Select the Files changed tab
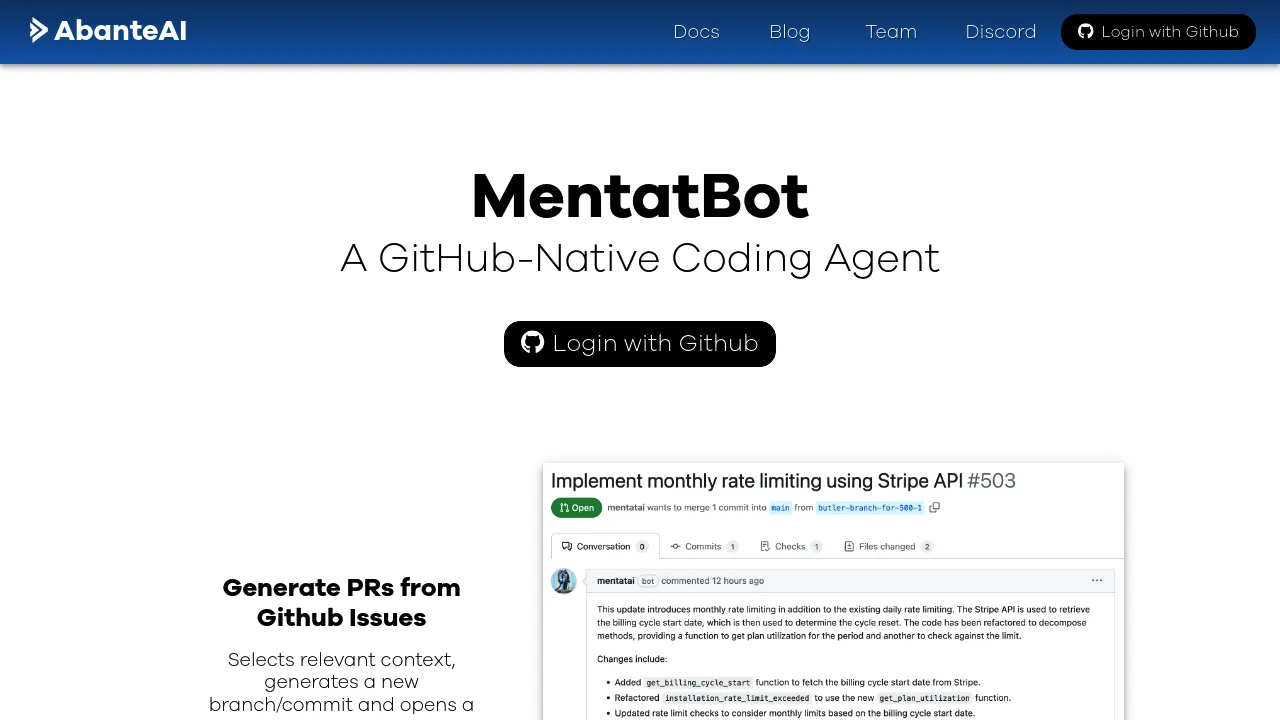Image resolution: width=1280 pixels, height=720 pixels. click(x=888, y=547)
